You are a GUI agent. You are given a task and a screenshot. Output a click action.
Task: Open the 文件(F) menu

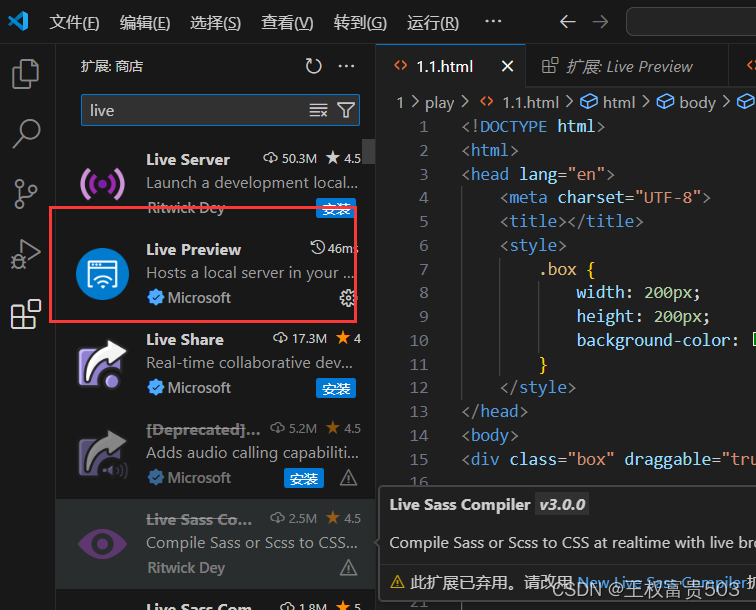pyautogui.click(x=74, y=22)
